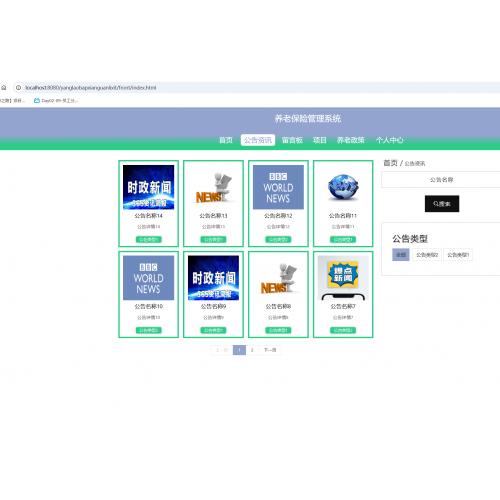The width and height of the screenshot is (500, 500).
Task: Go to pagination page 2
Action: 252,350
